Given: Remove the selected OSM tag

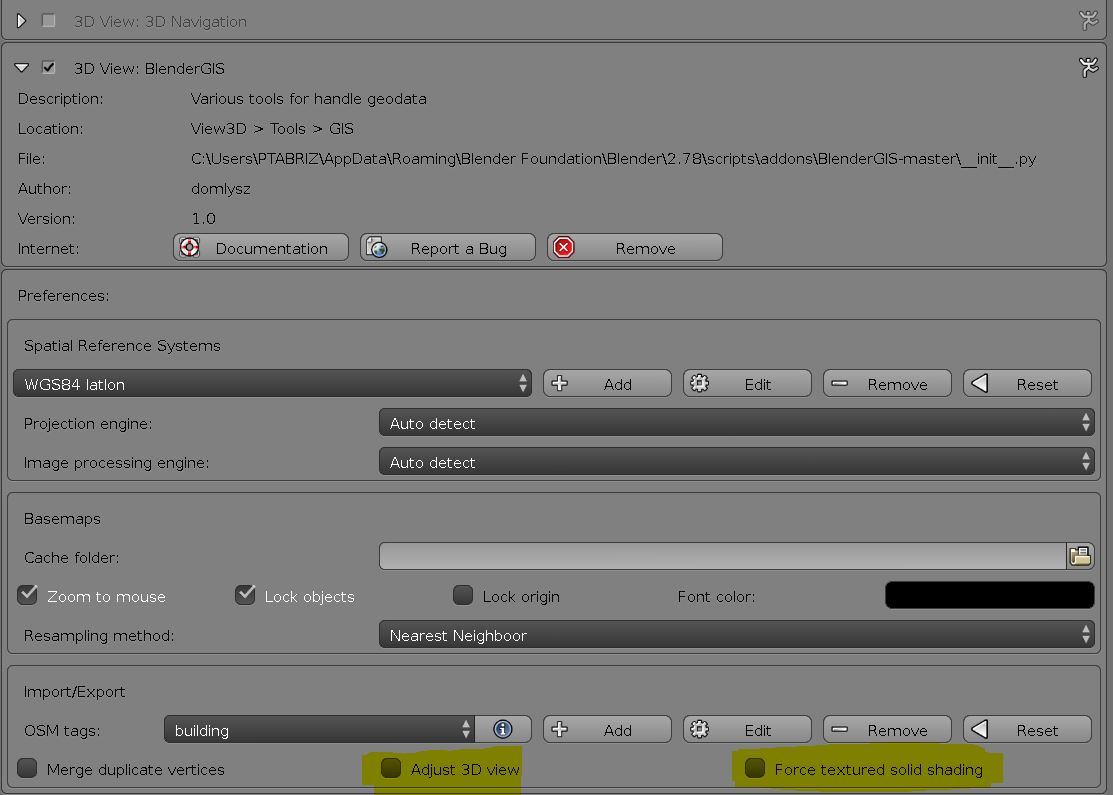Looking at the screenshot, I should tap(887, 729).
